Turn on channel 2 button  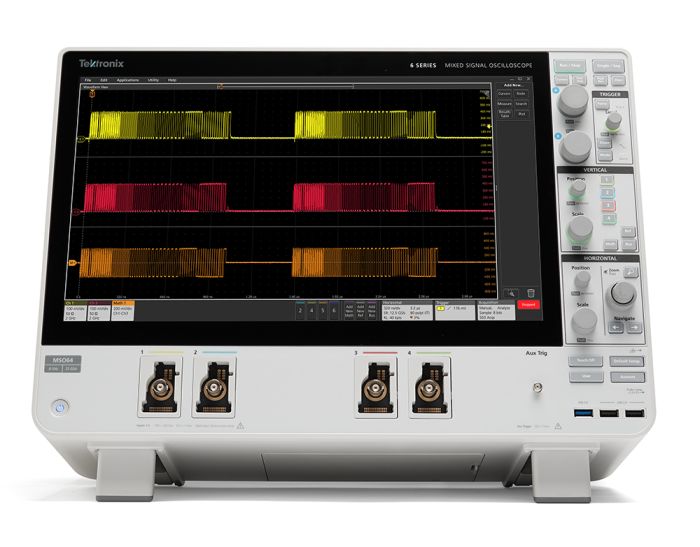[300, 311]
